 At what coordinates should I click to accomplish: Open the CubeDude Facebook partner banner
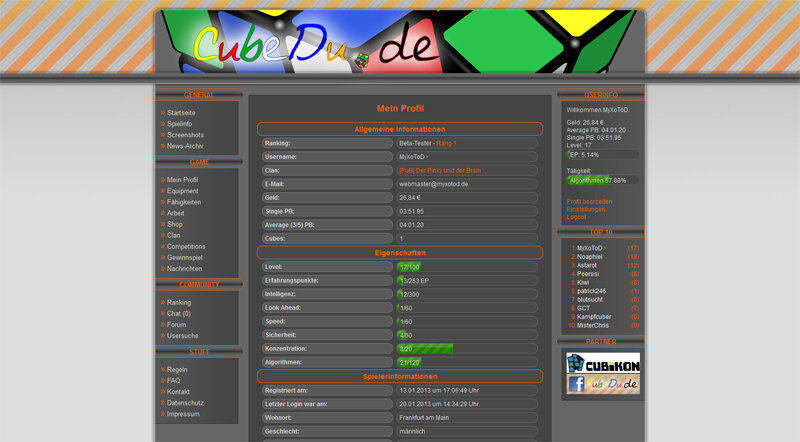[603, 384]
